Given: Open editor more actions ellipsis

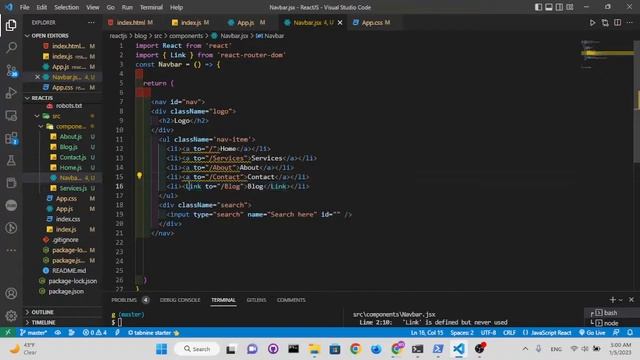Looking at the screenshot, I should pos(630,22).
